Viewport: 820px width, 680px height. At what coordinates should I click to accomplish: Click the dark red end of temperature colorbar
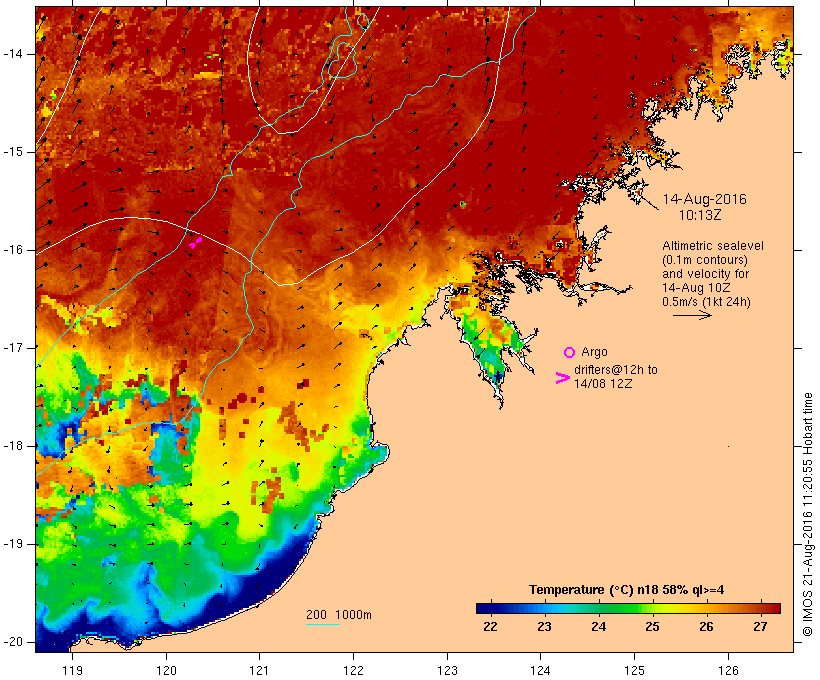(x=775, y=608)
